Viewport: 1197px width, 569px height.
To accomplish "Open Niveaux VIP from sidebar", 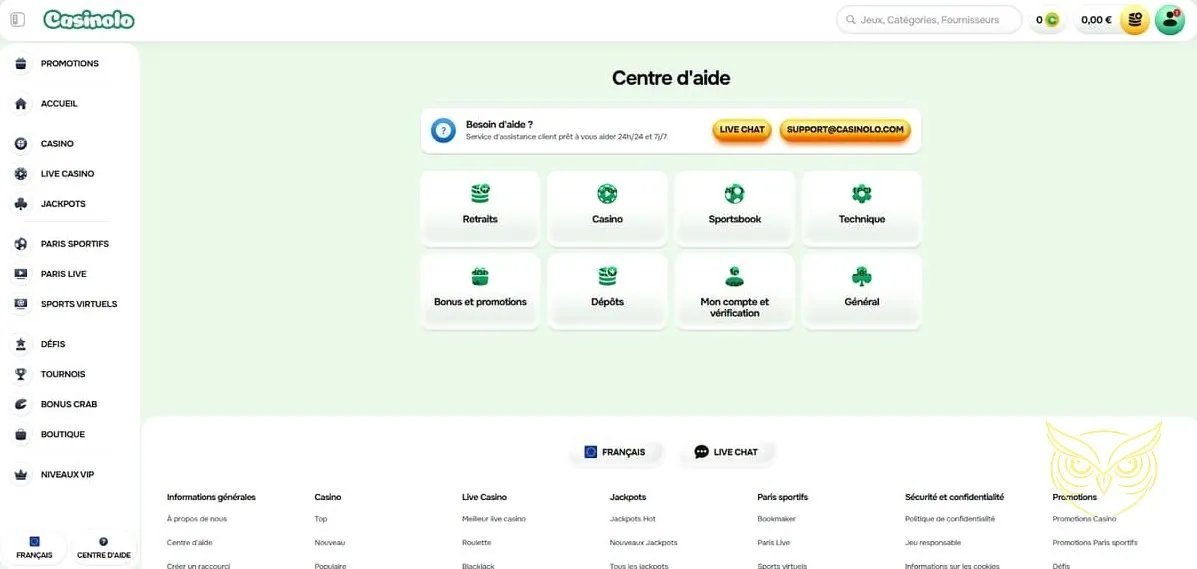I will (67, 475).
